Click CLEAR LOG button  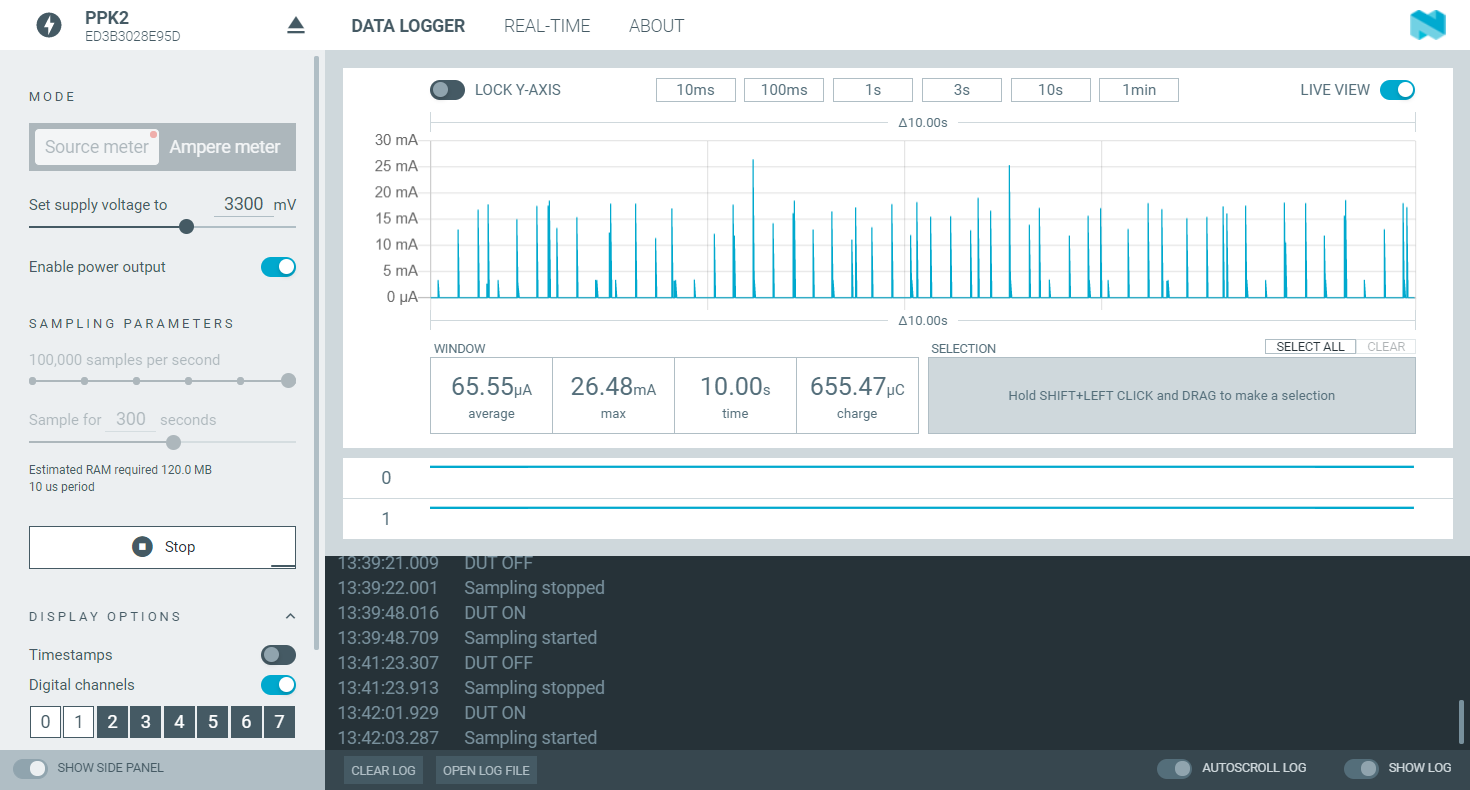click(x=383, y=770)
